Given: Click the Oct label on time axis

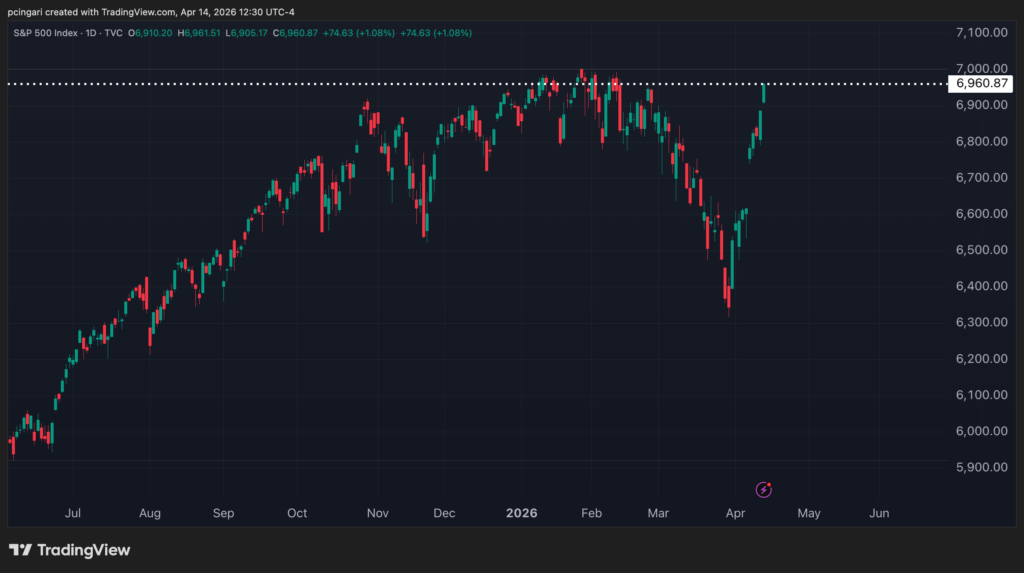Looking at the screenshot, I should (297, 513).
